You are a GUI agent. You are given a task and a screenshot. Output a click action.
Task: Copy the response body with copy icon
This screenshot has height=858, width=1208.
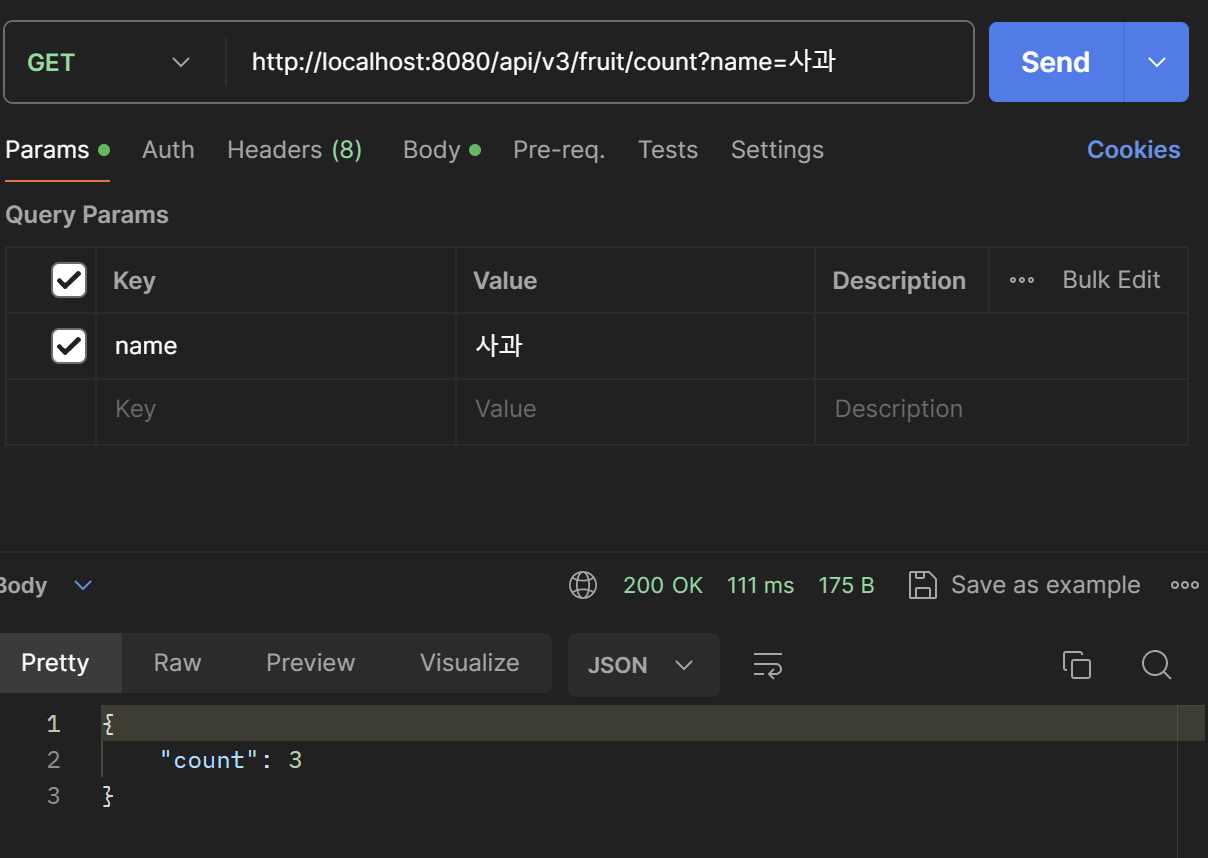(x=1076, y=664)
